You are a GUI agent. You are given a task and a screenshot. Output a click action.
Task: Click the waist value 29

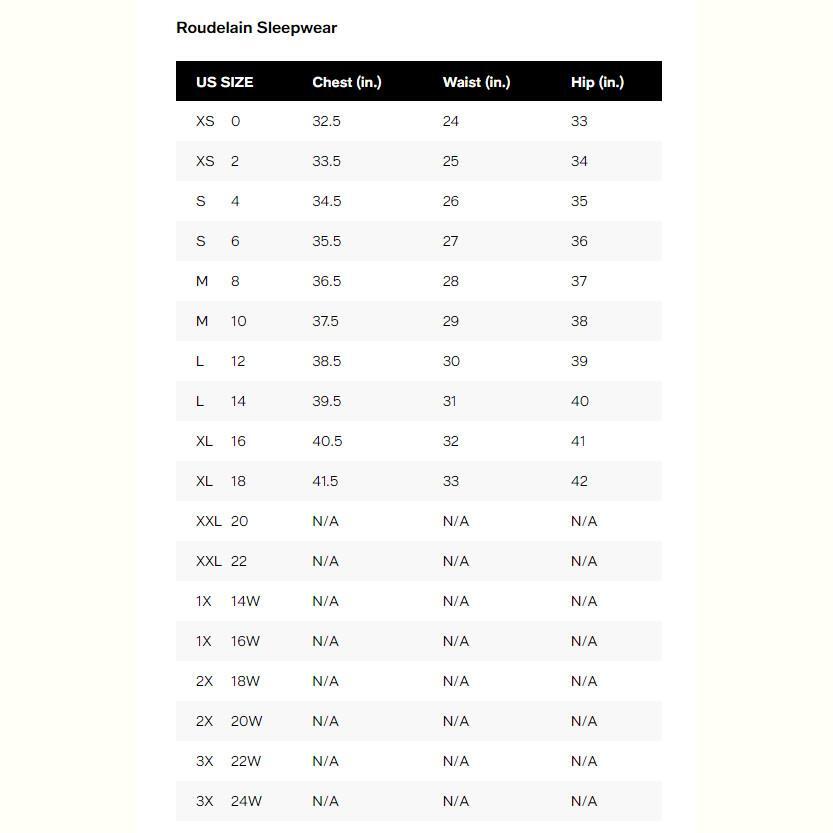[x=451, y=321]
